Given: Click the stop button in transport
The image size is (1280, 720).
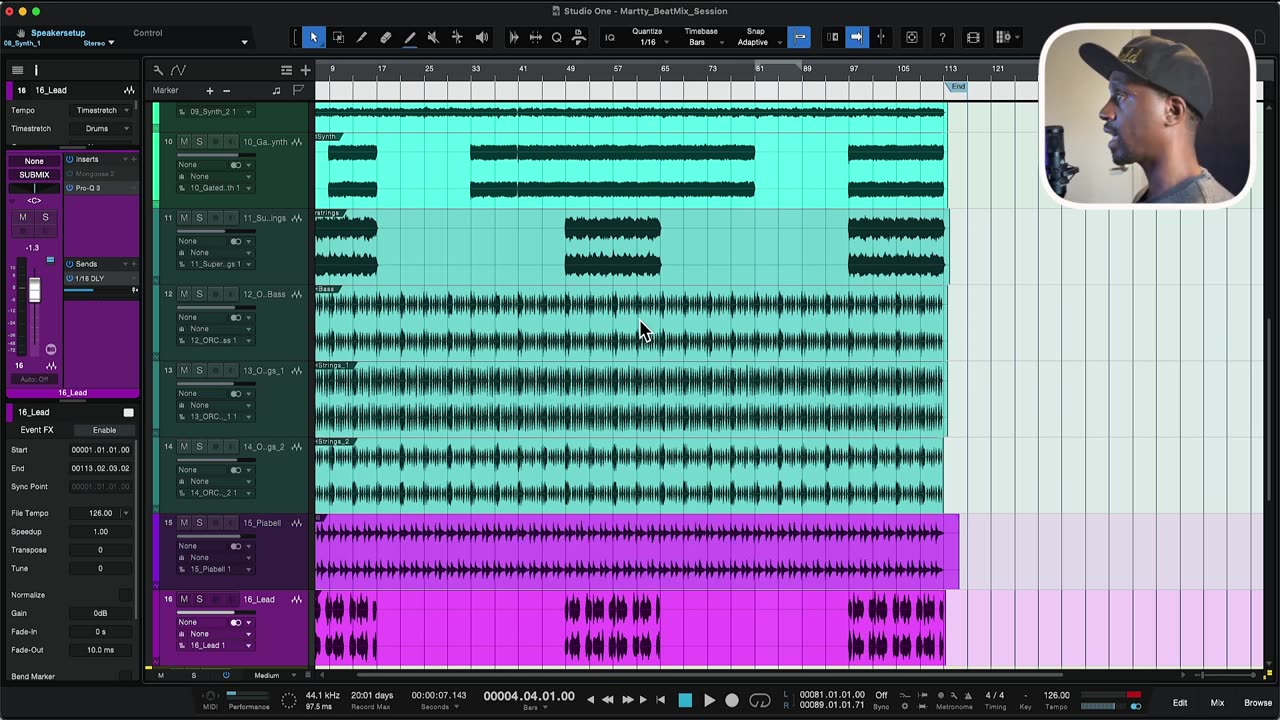Looking at the screenshot, I should tap(685, 700).
